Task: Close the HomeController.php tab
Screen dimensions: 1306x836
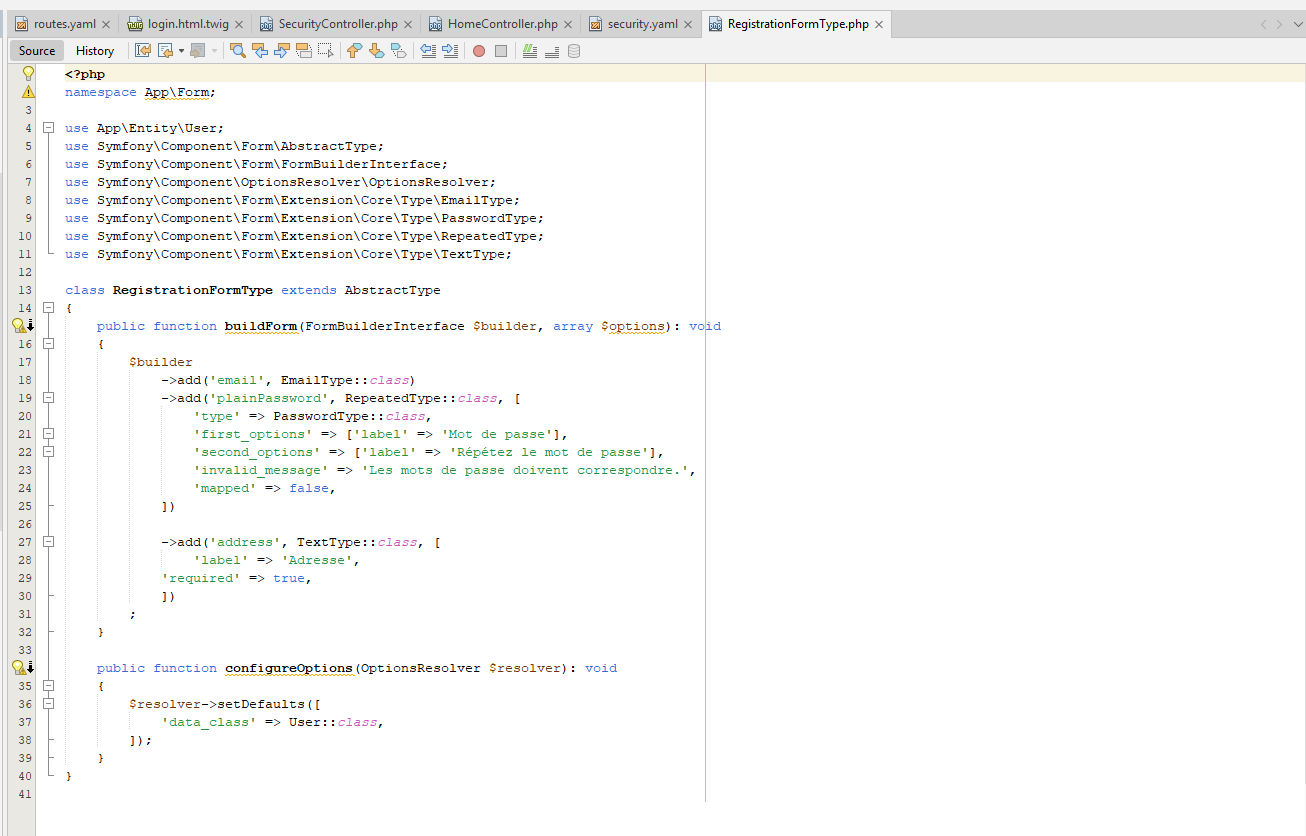Action: tap(568, 24)
